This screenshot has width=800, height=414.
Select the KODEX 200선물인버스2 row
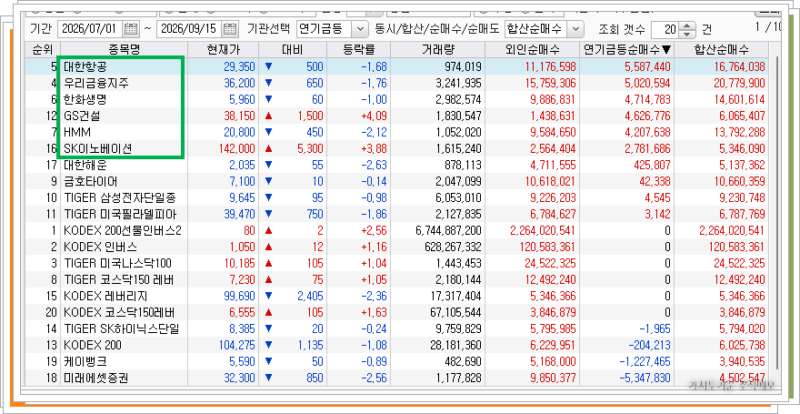pos(397,231)
